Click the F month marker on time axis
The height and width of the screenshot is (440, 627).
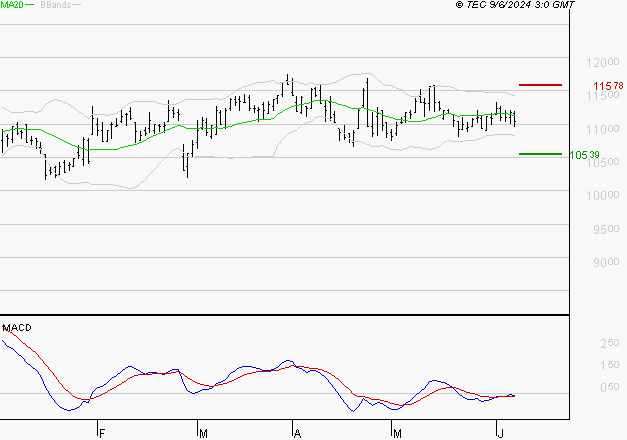pyautogui.click(x=102, y=433)
